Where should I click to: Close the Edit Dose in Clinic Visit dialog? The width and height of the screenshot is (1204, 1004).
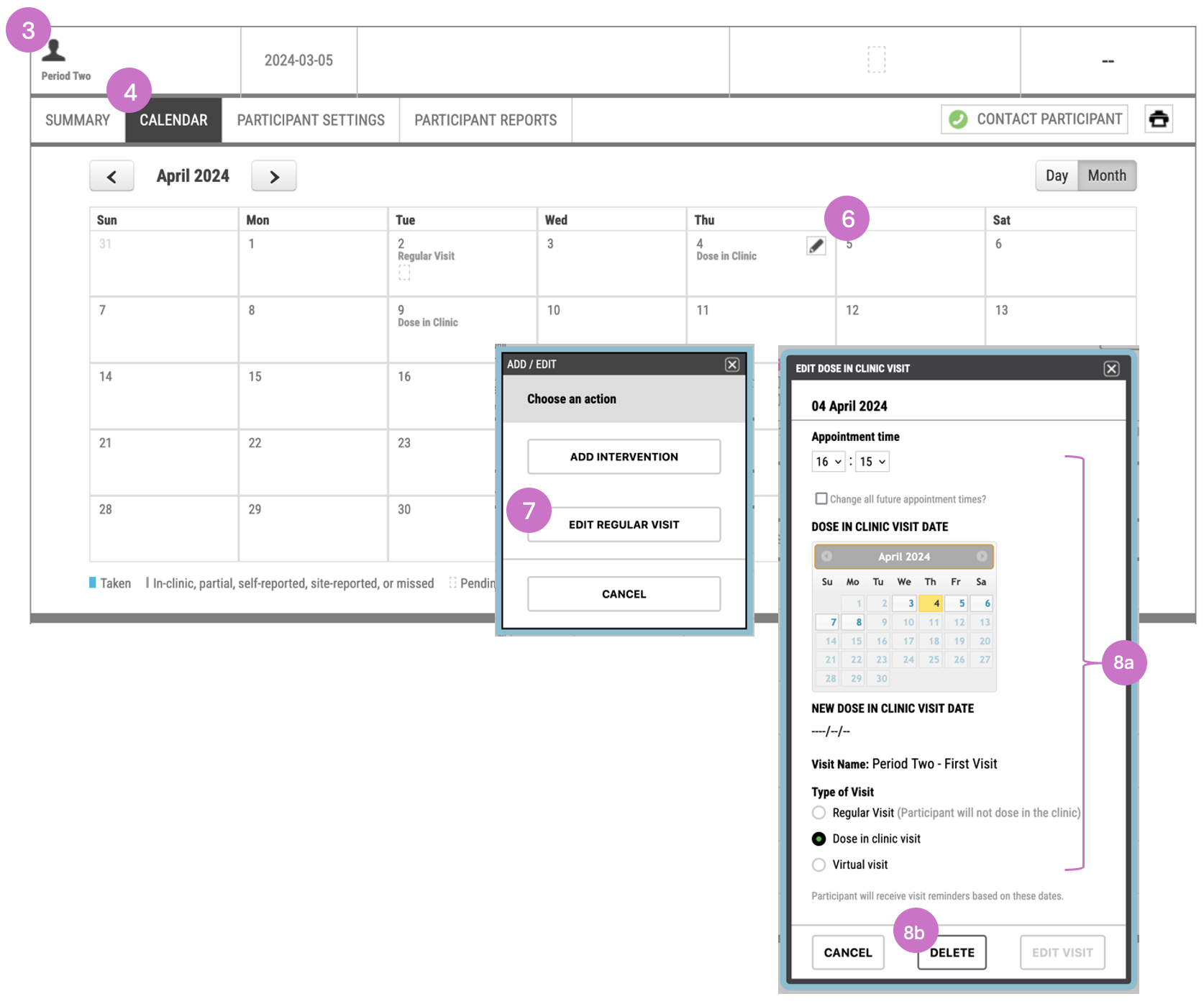1111,369
